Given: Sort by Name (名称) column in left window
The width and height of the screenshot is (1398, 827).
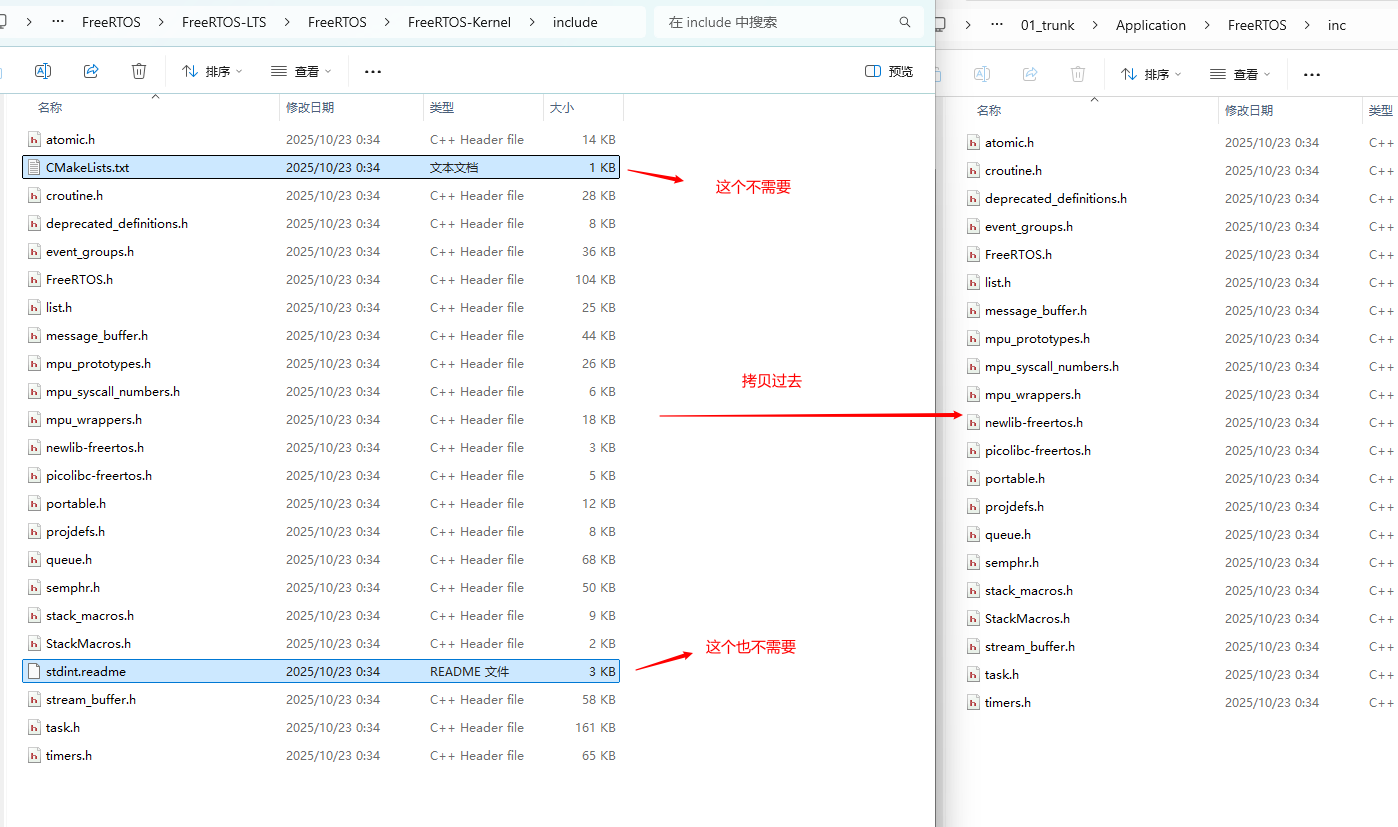Looking at the screenshot, I should [50, 107].
